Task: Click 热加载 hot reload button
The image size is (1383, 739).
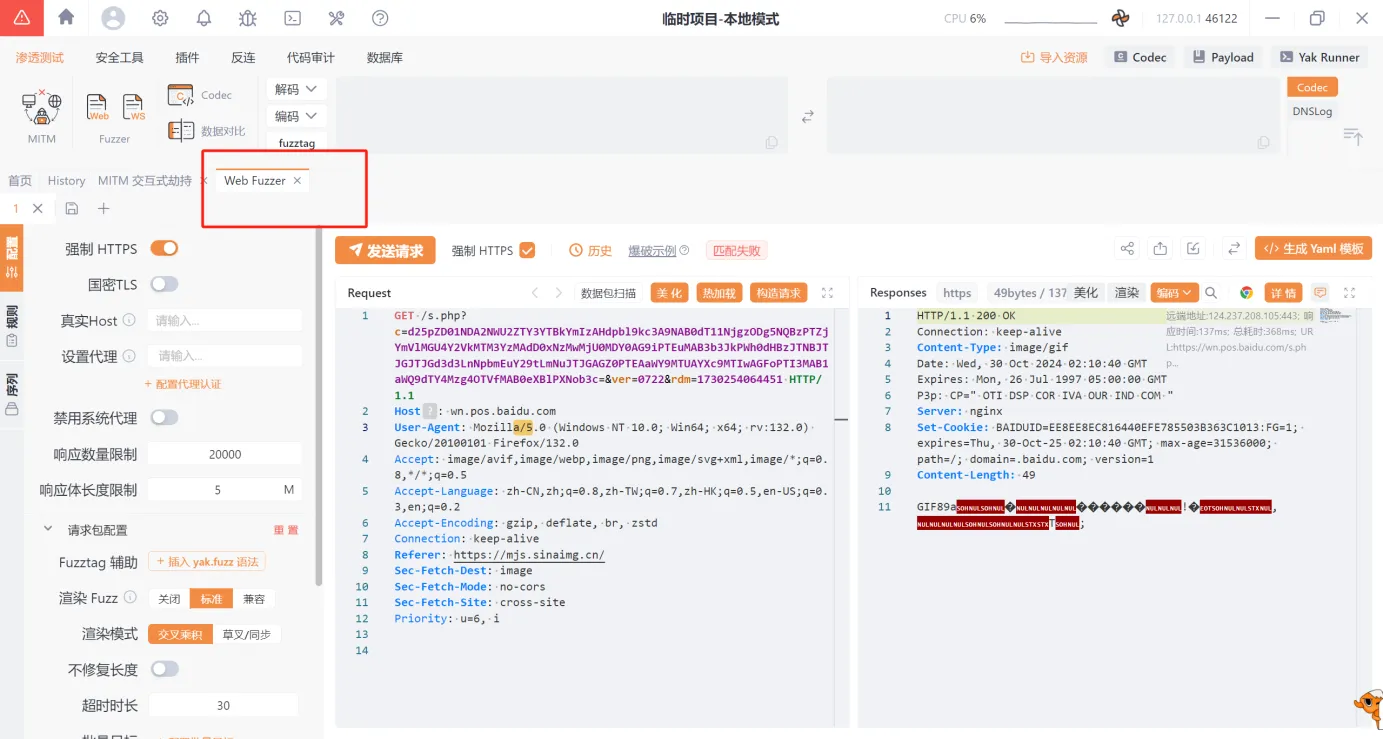Action: pos(719,293)
